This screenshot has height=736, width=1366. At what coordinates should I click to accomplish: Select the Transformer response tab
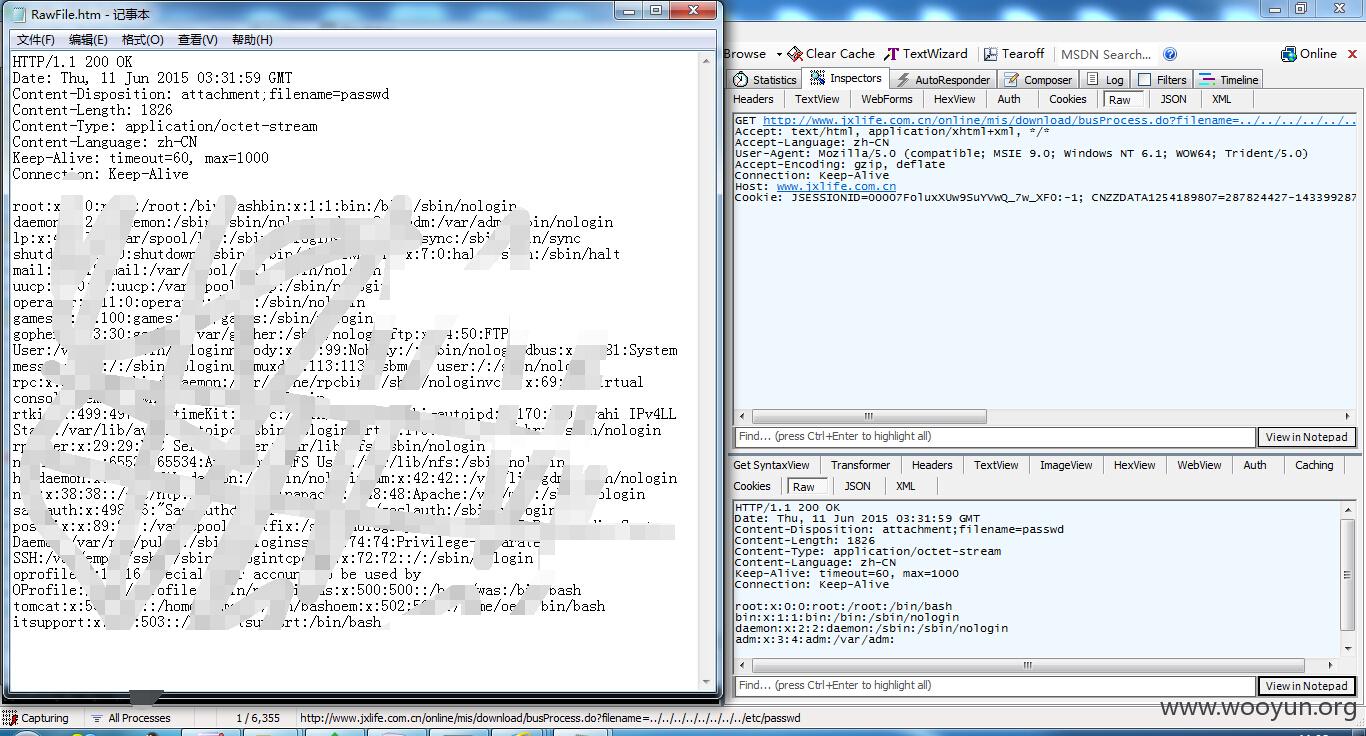pos(860,465)
